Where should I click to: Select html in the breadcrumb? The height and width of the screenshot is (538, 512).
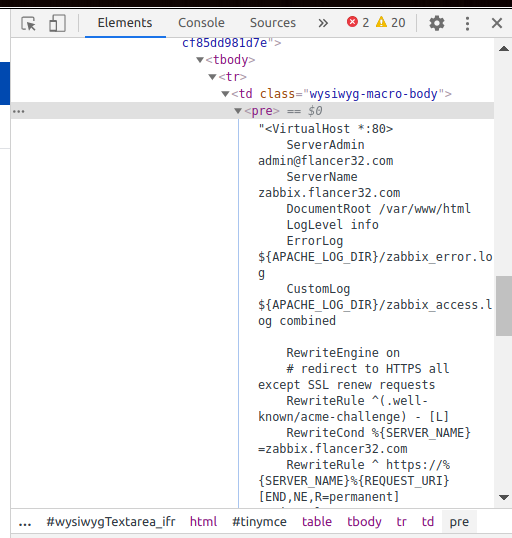point(203,522)
